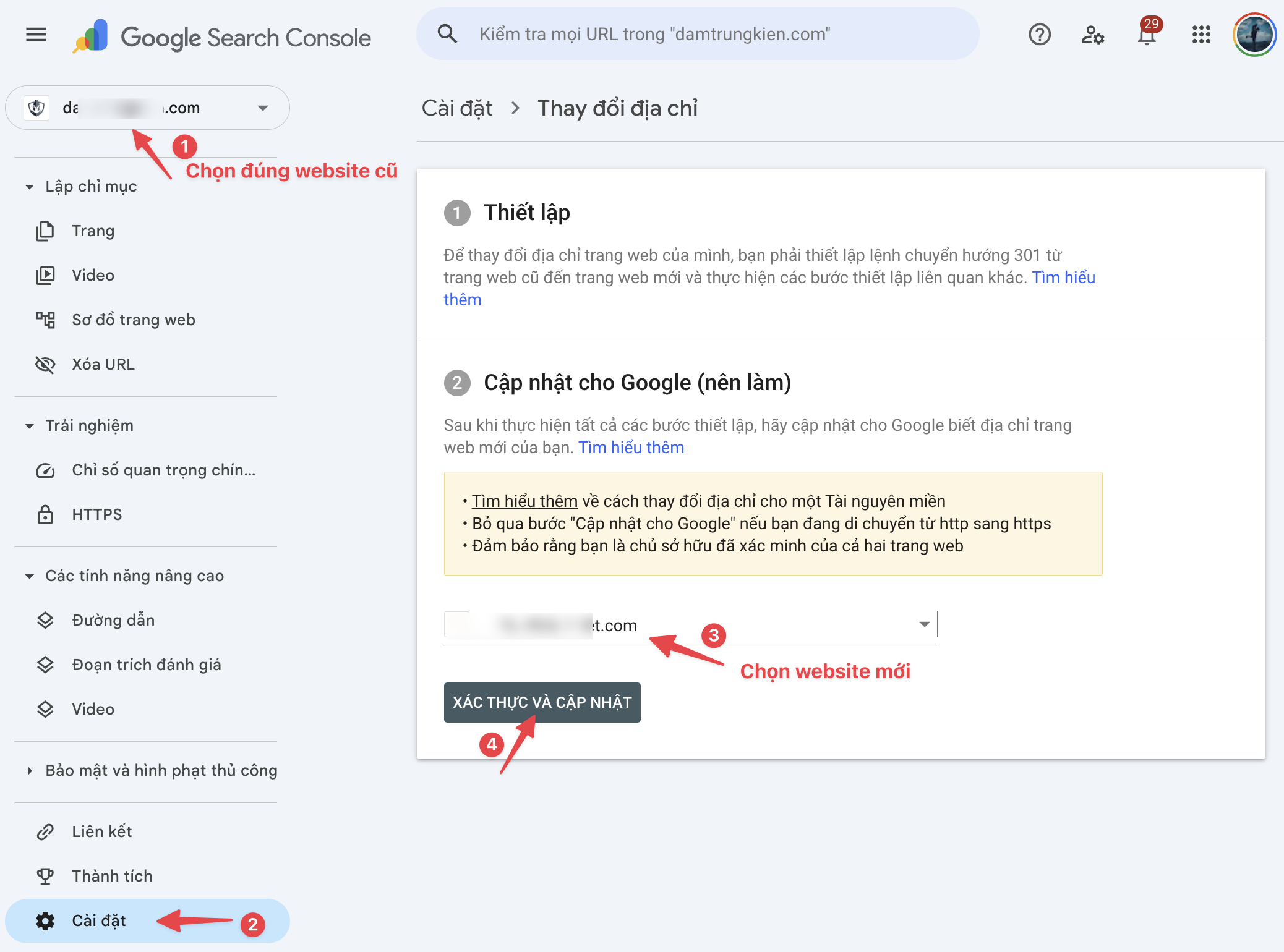Screen dimensions: 1284x952
Task: Click the Cài đặt breadcrumb link
Action: 456,108
